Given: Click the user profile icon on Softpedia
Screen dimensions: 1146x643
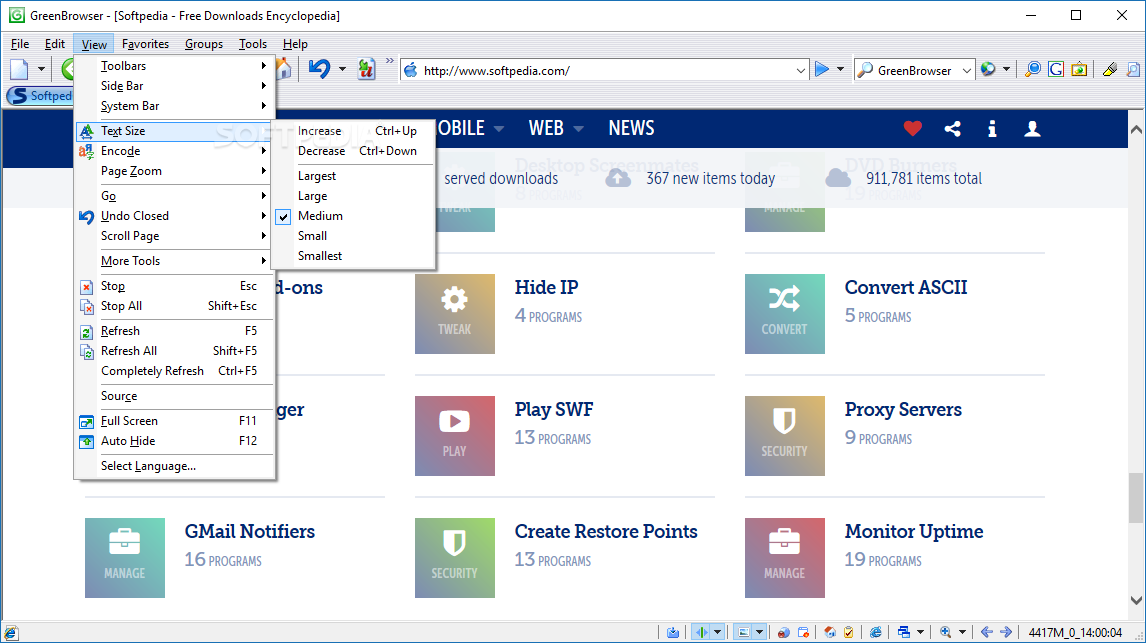Looking at the screenshot, I should click(x=1032, y=129).
